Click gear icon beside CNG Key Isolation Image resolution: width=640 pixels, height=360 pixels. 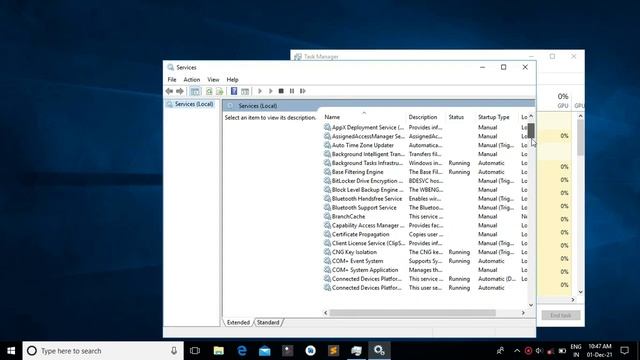[x=327, y=252]
